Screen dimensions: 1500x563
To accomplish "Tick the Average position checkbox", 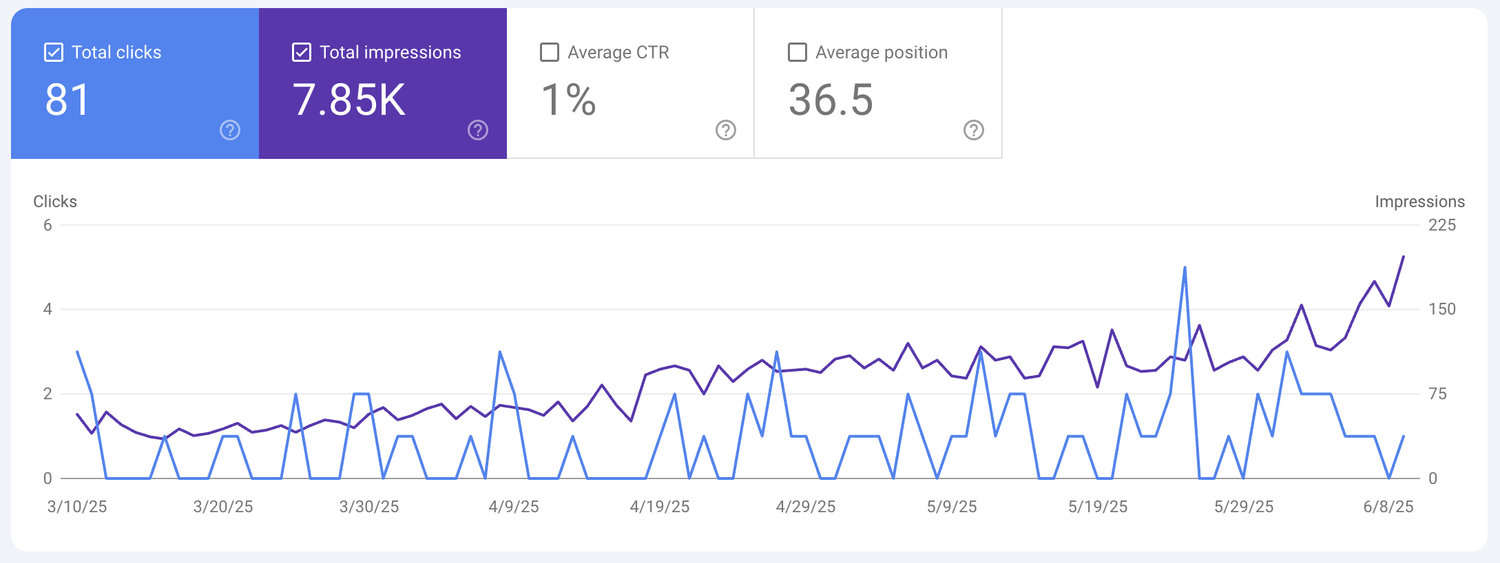I will click(x=797, y=52).
